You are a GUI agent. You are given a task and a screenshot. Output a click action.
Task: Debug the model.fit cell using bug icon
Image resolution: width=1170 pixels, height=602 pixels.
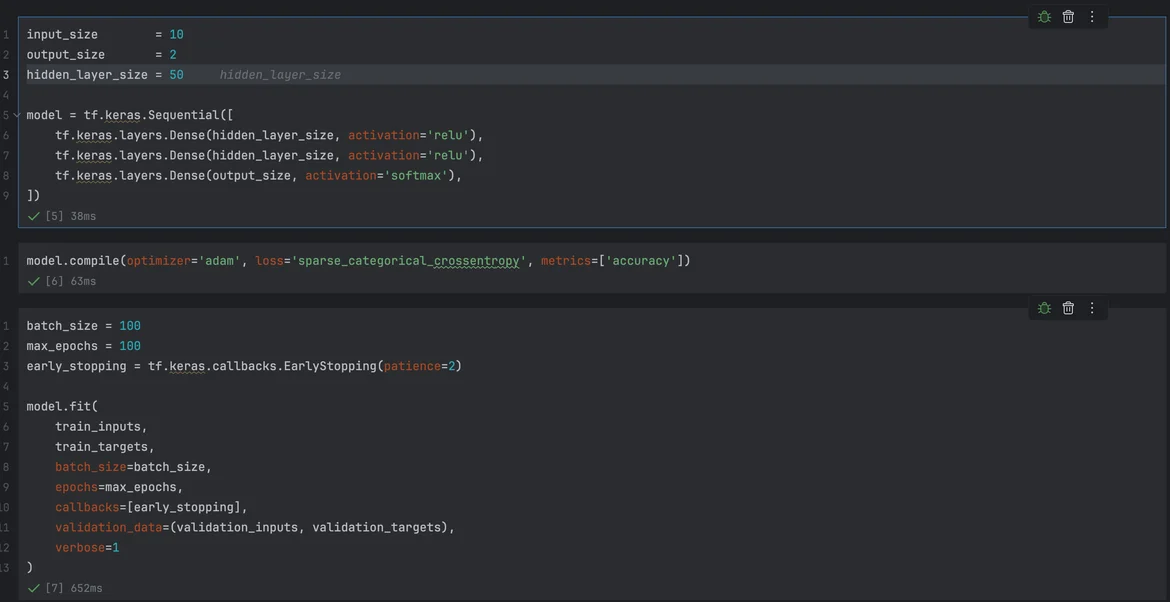(1044, 308)
